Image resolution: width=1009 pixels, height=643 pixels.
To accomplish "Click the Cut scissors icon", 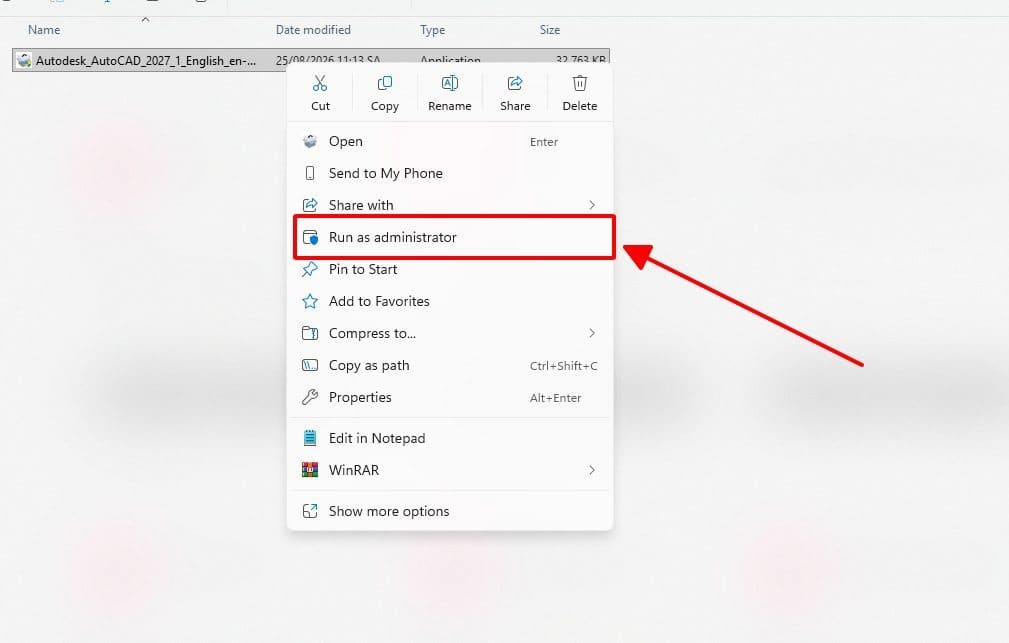I will [x=320, y=84].
